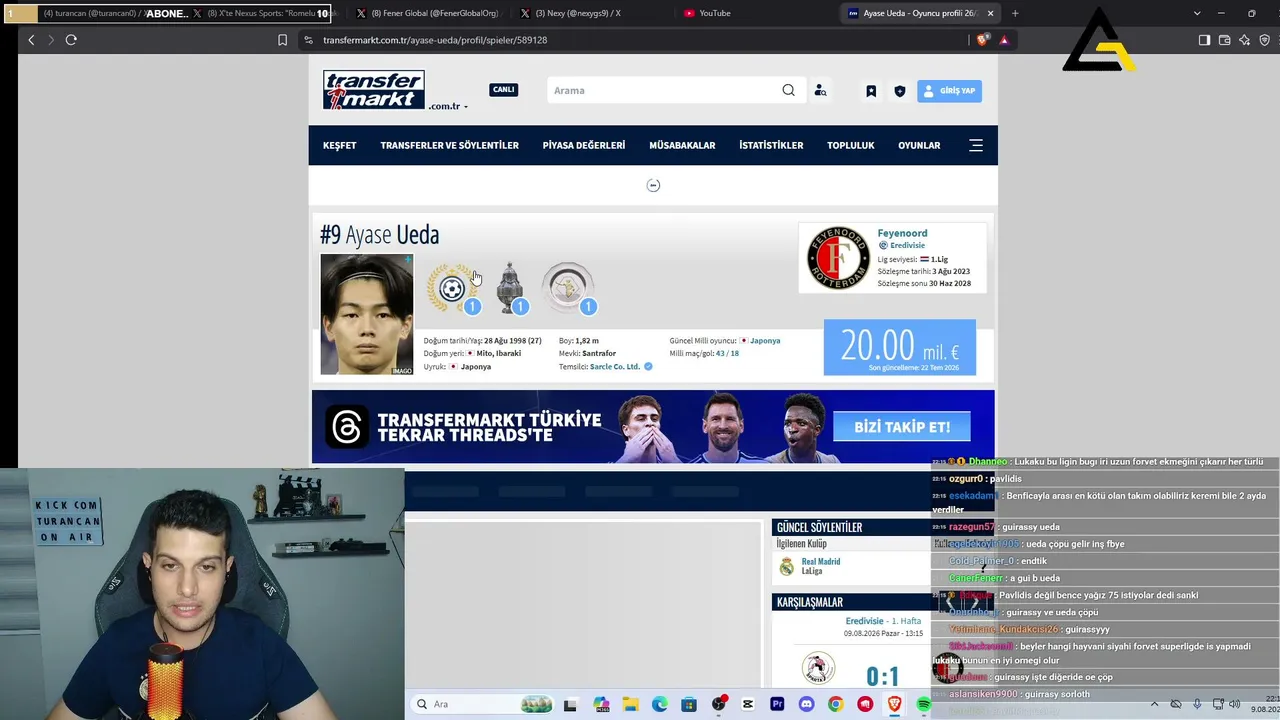Open the Sarcle Co. Ltd. agent link

click(615, 367)
